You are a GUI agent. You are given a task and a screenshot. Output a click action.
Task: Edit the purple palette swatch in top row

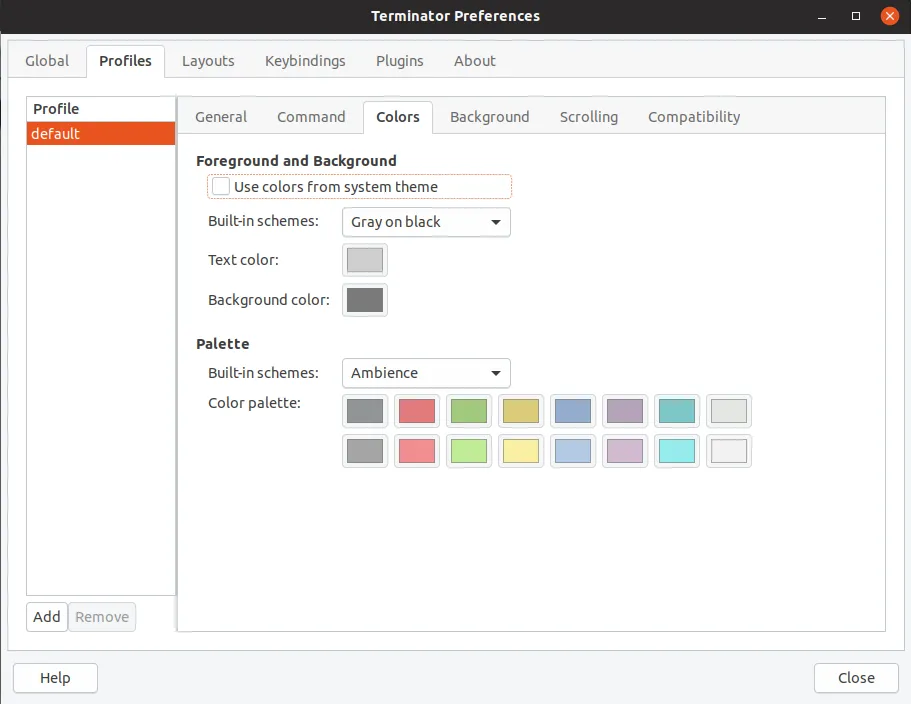click(x=625, y=411)
